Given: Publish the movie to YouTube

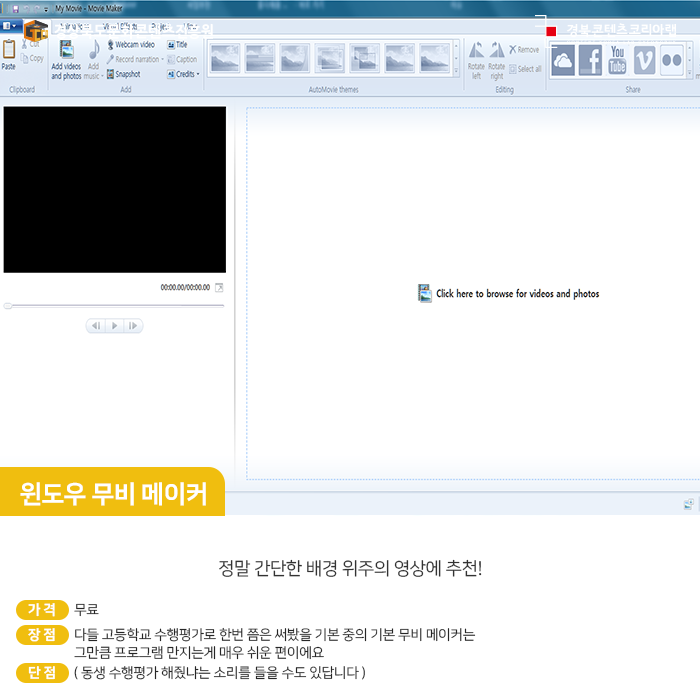Looking at the screenshot, I should [617, 60].
